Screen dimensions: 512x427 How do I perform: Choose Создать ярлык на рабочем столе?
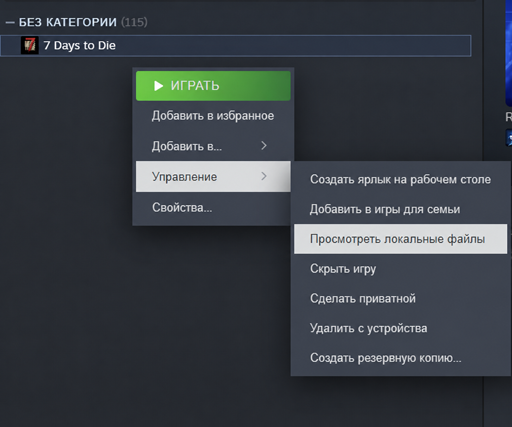point(400,179)
